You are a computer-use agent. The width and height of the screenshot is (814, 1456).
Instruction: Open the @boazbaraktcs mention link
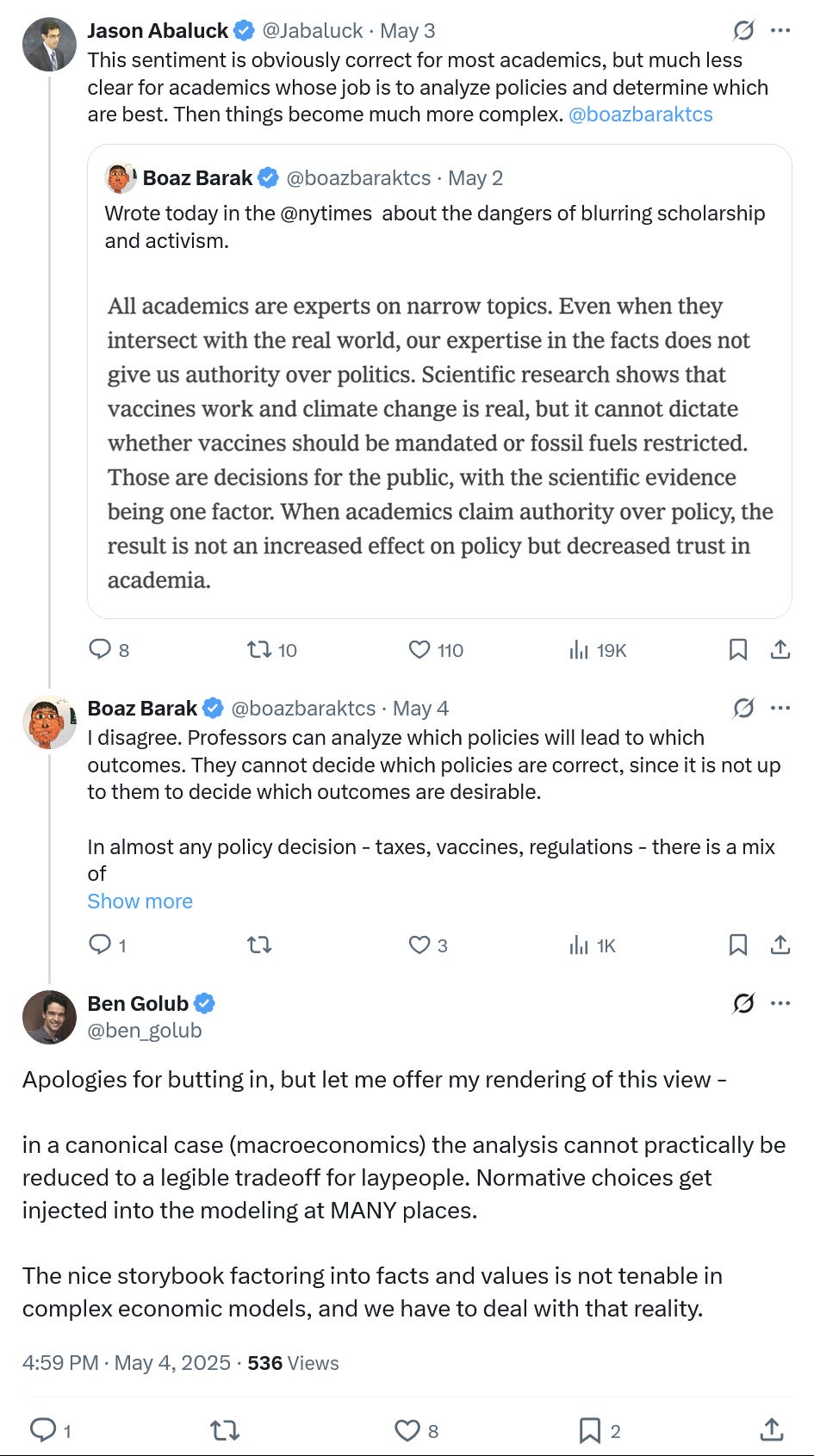[x=640, y=115]
